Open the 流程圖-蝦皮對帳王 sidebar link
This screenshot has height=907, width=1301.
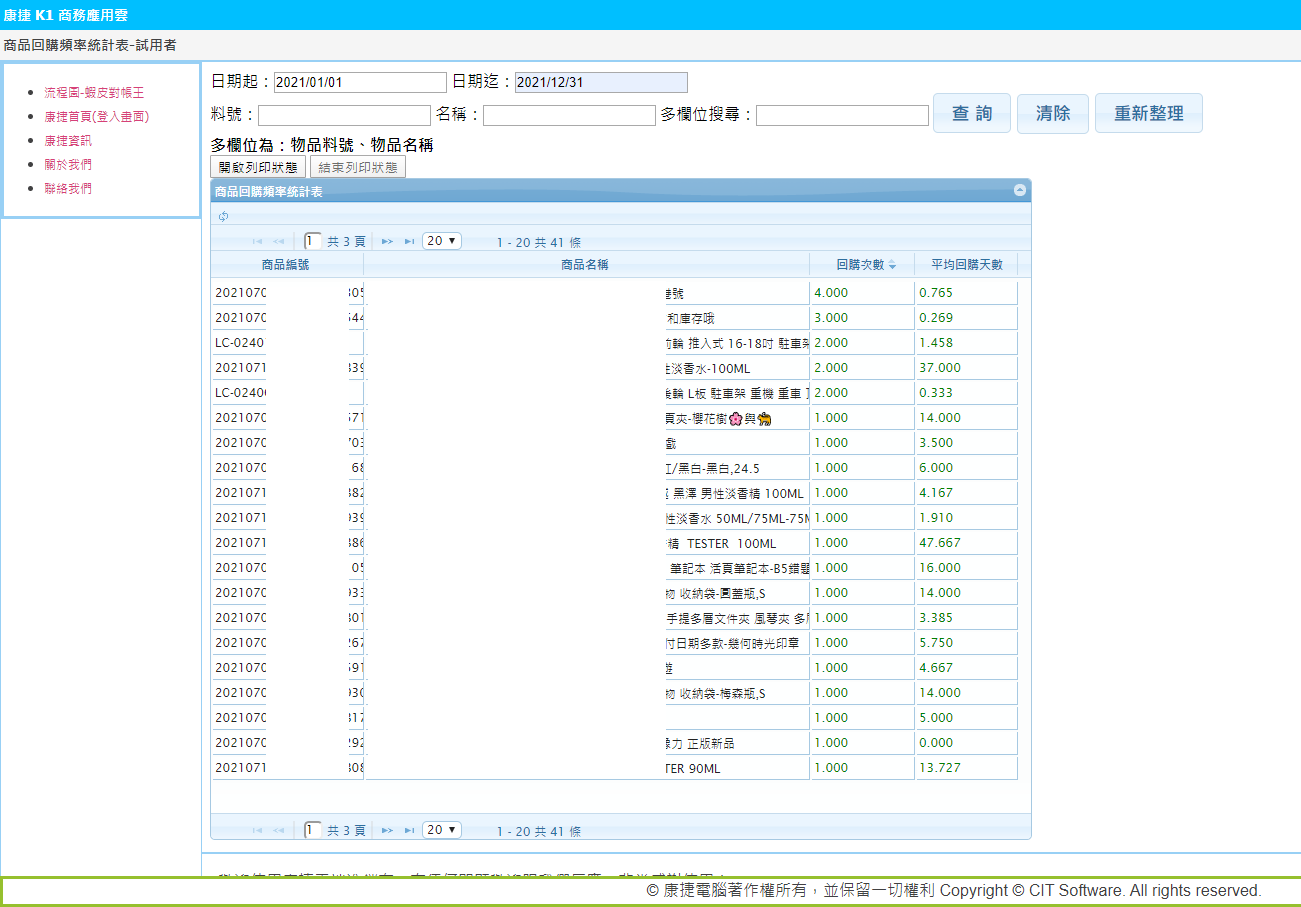pos(94,92)
